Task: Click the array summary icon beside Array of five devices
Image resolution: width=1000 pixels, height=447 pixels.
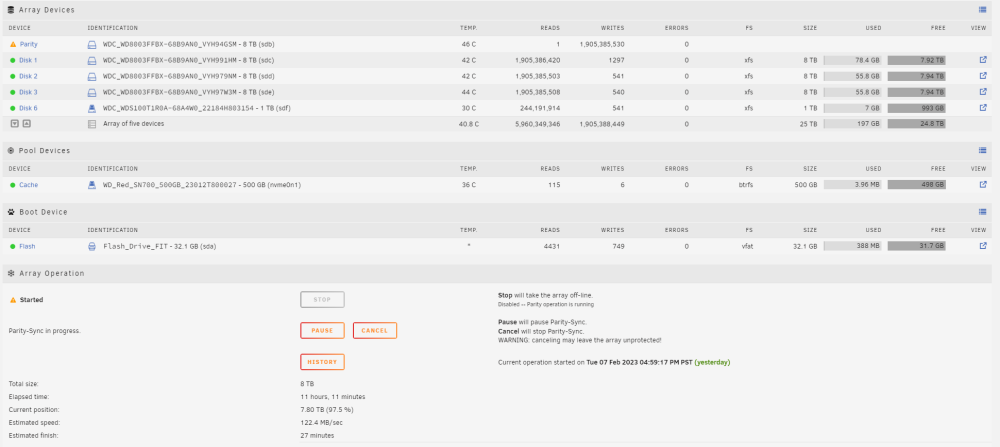Action: pyautogui.click(x=92, y=124)
